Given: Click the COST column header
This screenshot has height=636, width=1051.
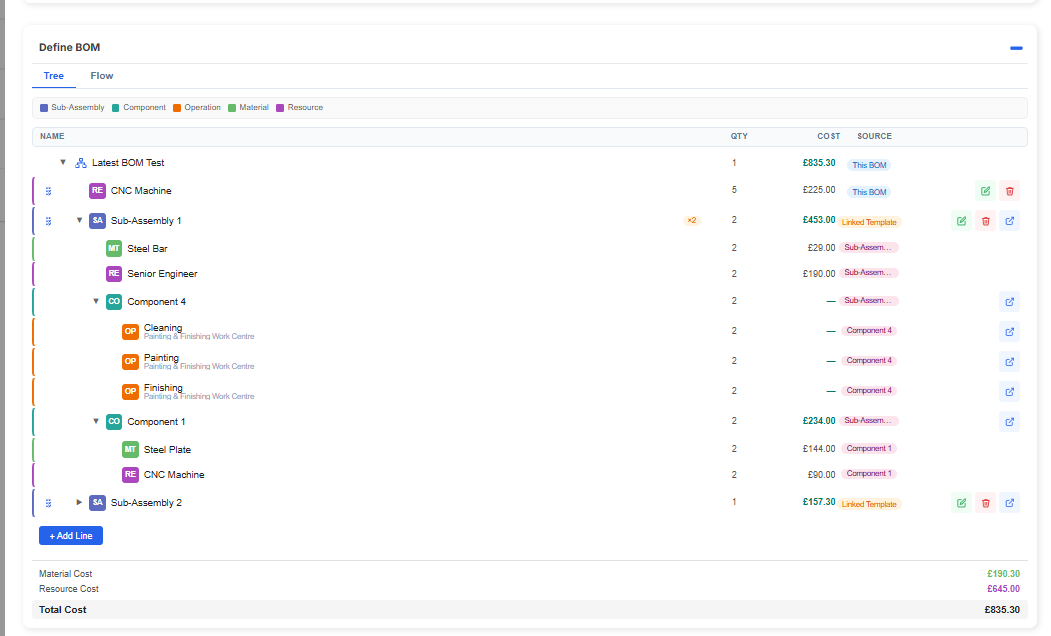Looking at the screenshot, I should click(x=828, y=136).
